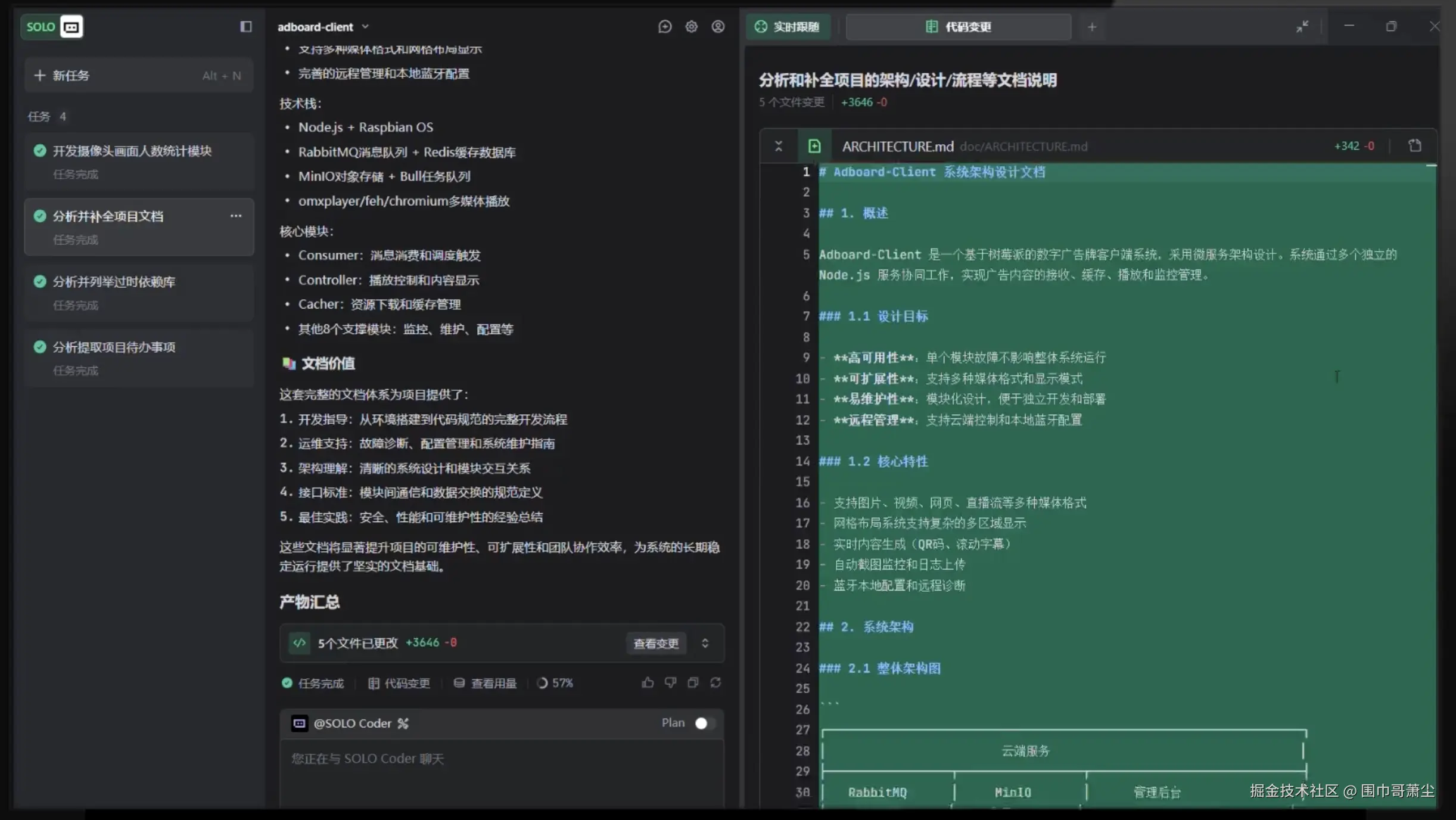Click the ARCHITECTURE.md file name
The height and width of the screenshot is (820, 1456).
(x=898, y=147)
